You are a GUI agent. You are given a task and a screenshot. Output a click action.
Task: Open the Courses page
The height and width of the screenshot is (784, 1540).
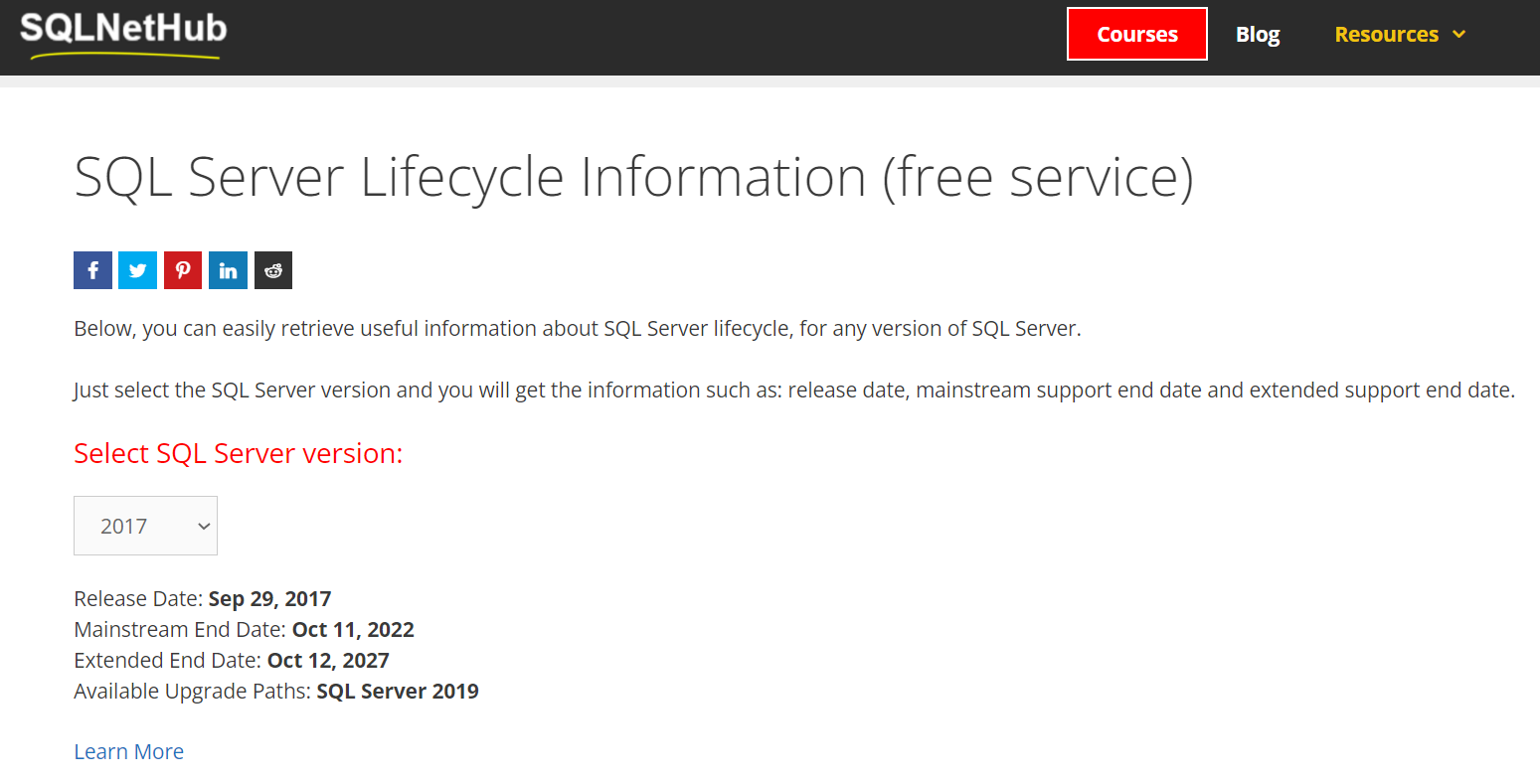[x=1137, y=34]
